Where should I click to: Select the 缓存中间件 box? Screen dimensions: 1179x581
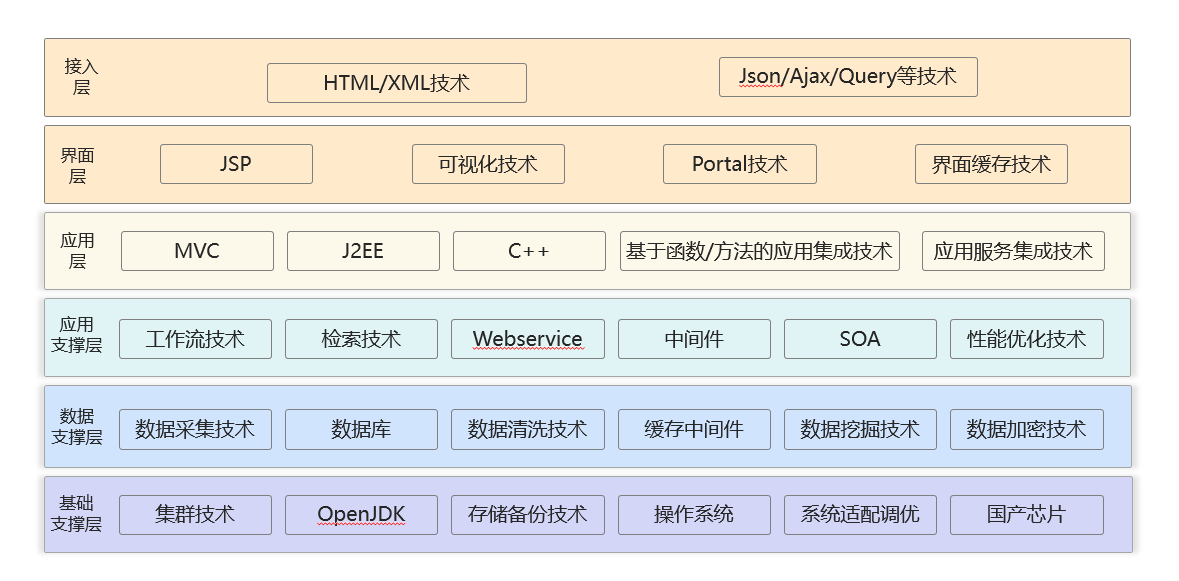tap(694, 429)
